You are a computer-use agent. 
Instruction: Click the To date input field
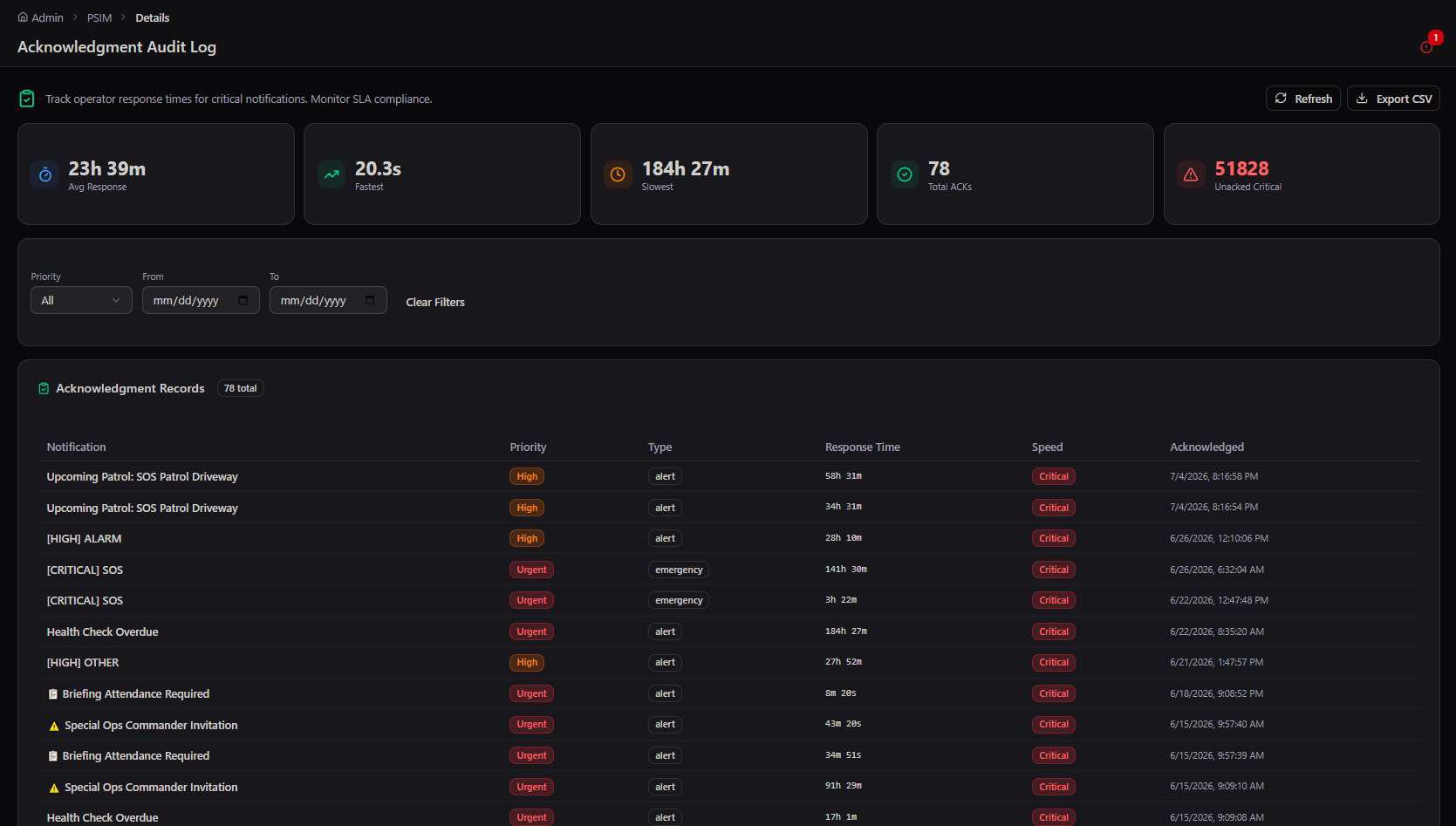(328, 300)
